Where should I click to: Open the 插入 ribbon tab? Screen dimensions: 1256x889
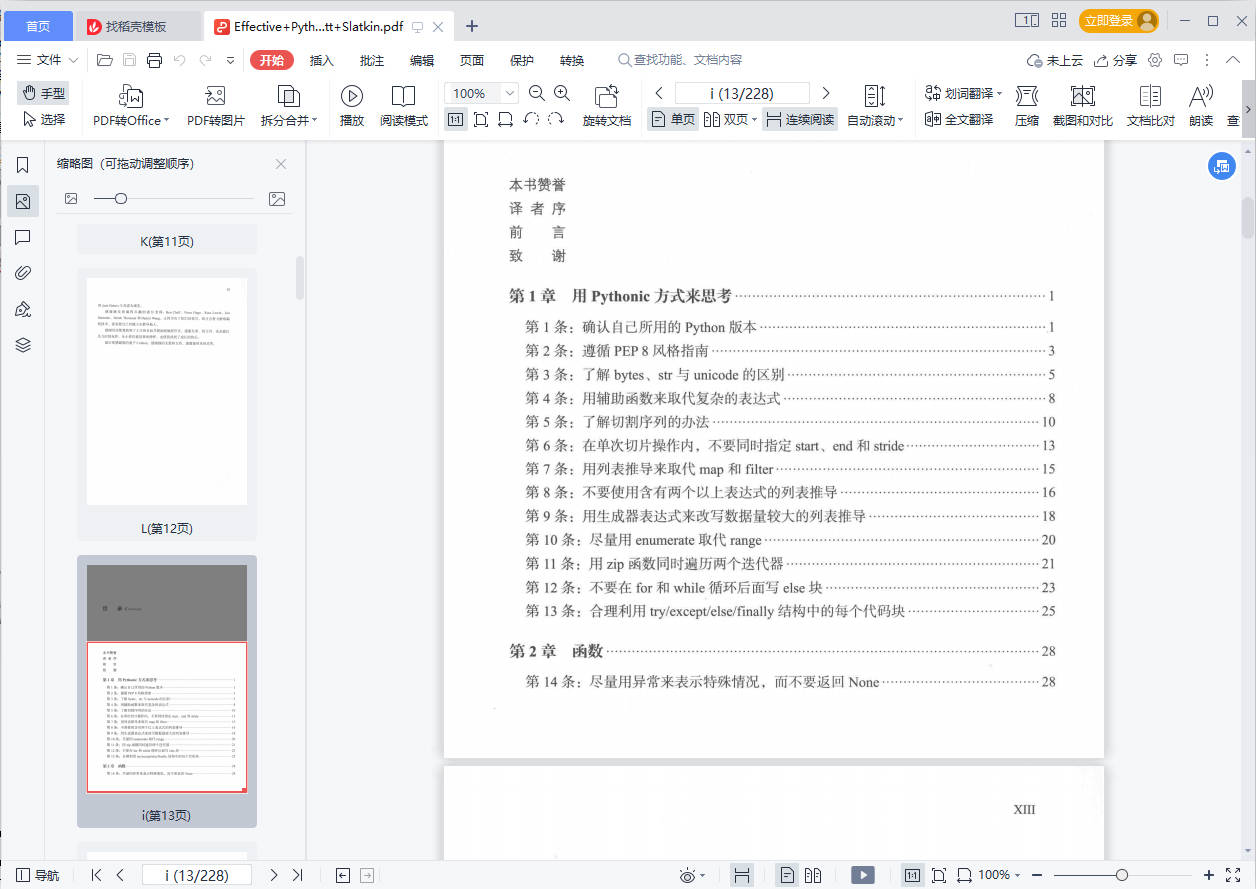pos(322,60)
